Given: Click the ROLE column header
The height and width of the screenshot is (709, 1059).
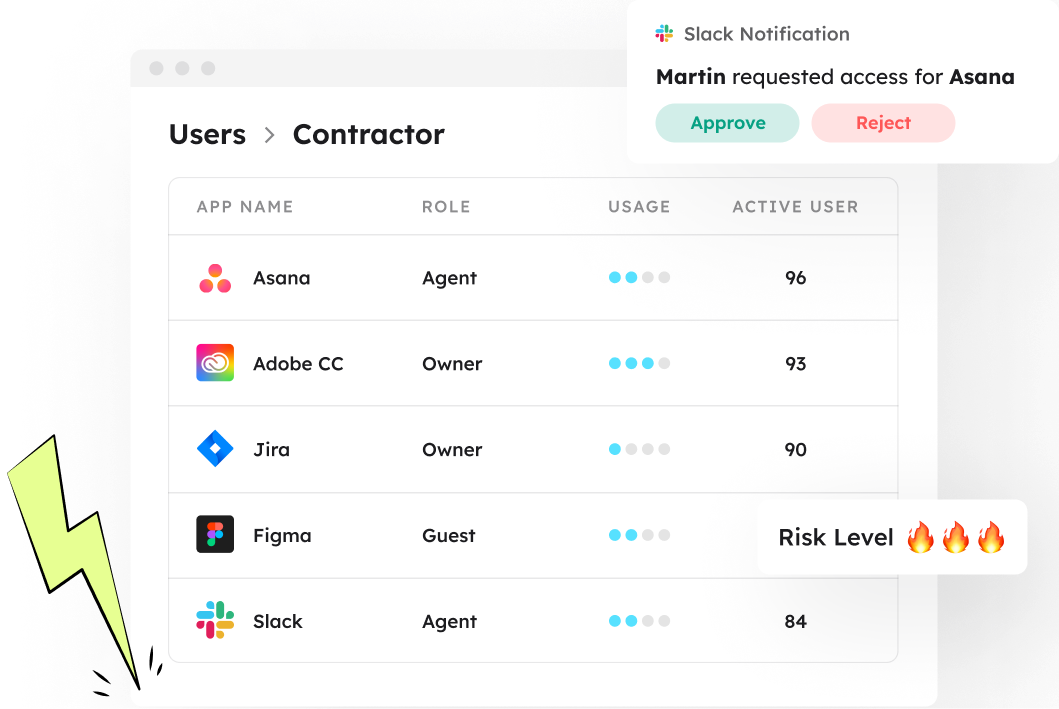Looking at the screenshot, I should pyautogui.click(x=446, y=207).
